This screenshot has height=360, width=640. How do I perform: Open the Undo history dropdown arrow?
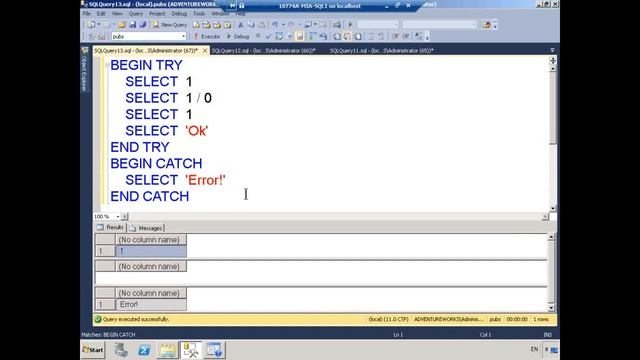pos(282,25)
